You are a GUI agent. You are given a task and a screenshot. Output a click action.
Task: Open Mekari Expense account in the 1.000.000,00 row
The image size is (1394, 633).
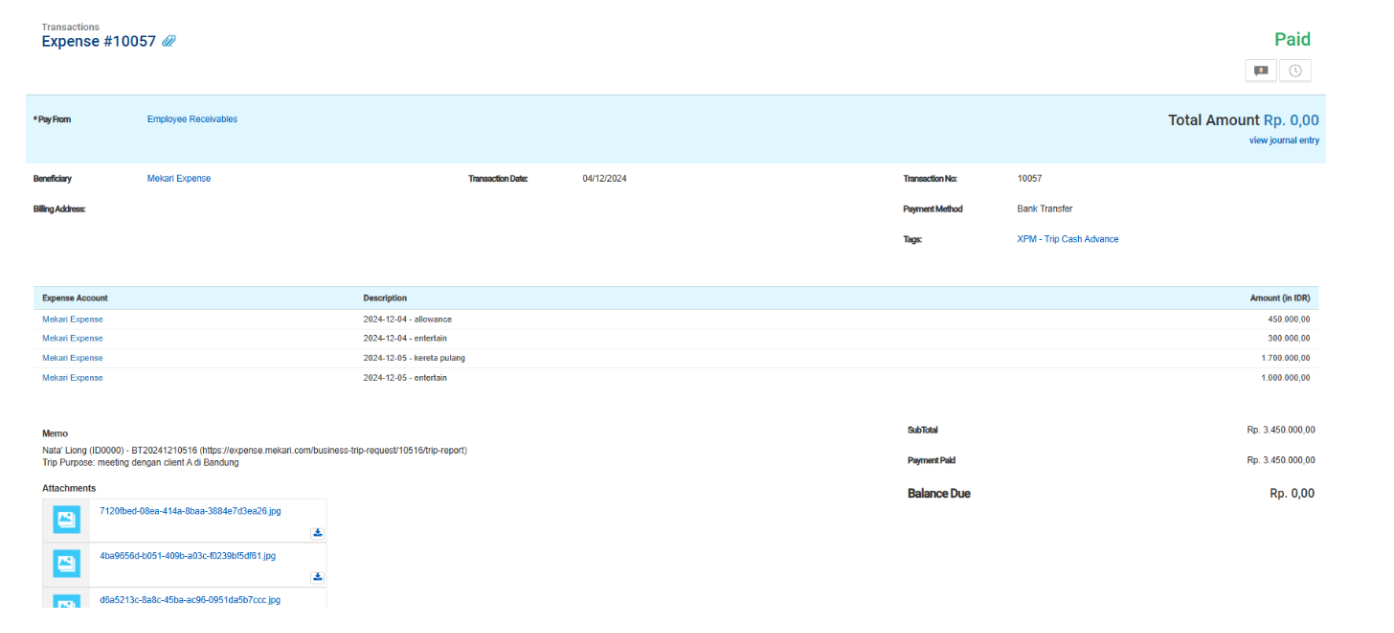click(x=72, y=378)
